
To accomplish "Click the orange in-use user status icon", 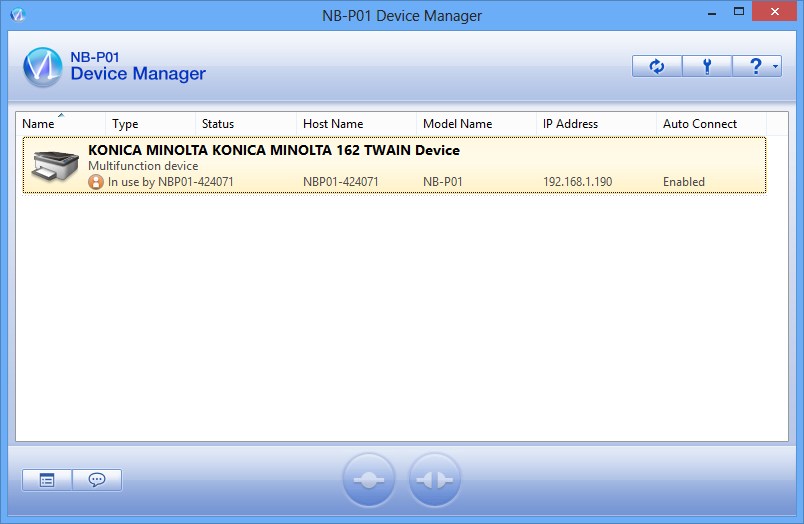I will click(x=96, y=182).
